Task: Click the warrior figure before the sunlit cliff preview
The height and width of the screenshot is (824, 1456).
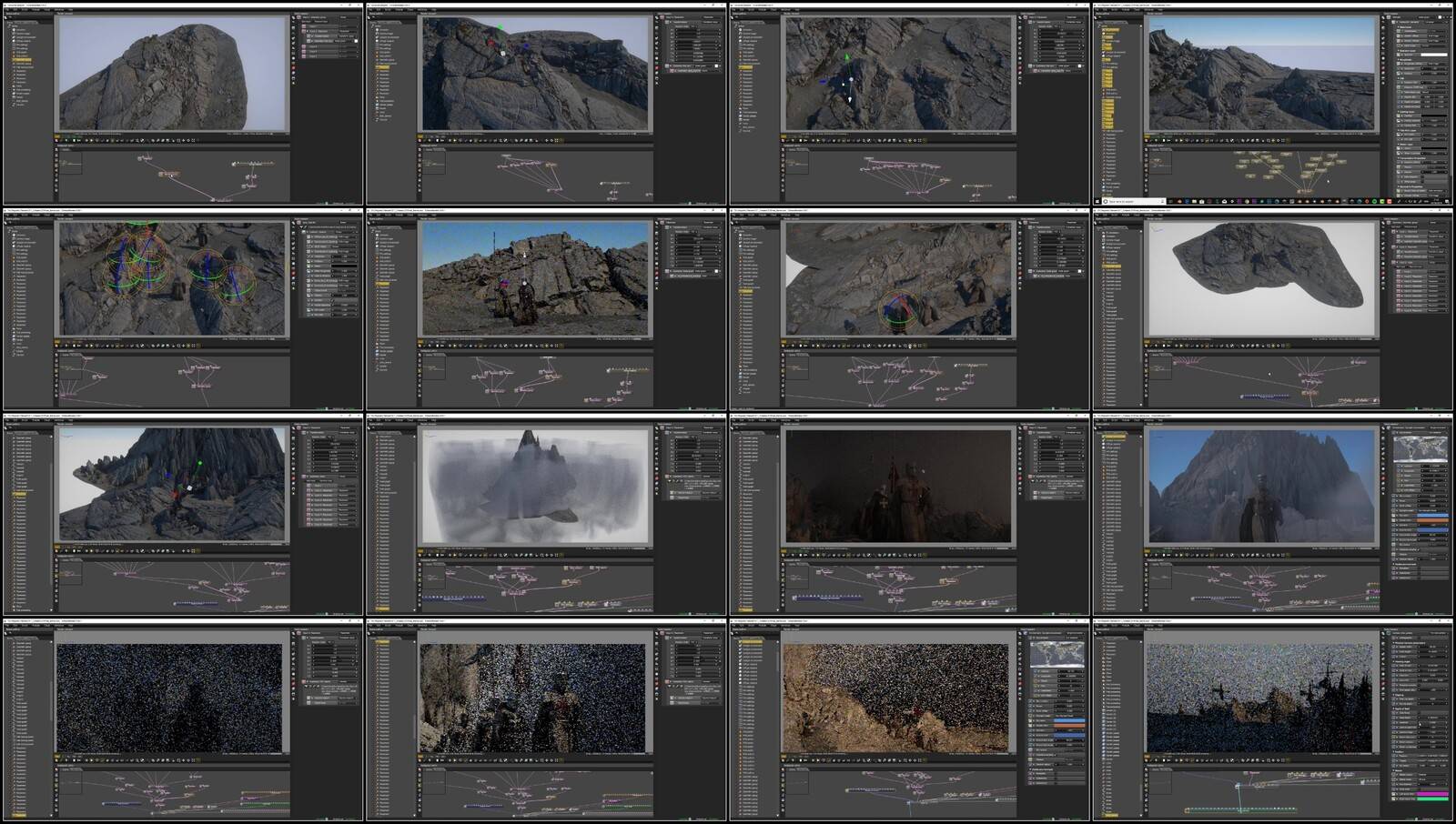Action: (525, 303)
